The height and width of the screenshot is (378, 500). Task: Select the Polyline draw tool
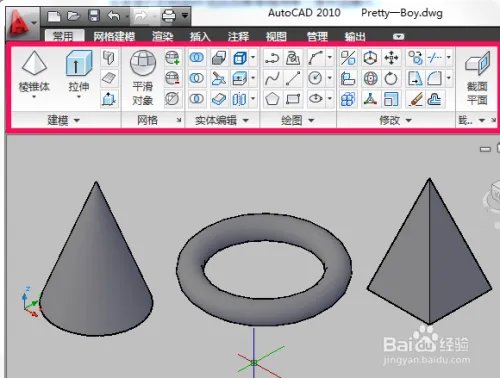(x=272, y=58)
